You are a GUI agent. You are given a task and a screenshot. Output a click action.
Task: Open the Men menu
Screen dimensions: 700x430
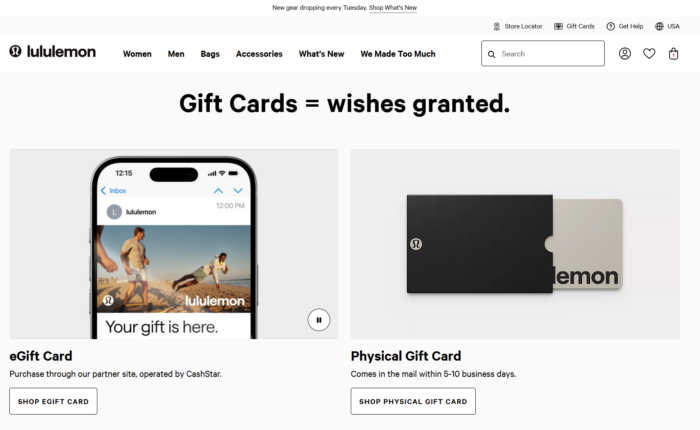coord(176,54)
